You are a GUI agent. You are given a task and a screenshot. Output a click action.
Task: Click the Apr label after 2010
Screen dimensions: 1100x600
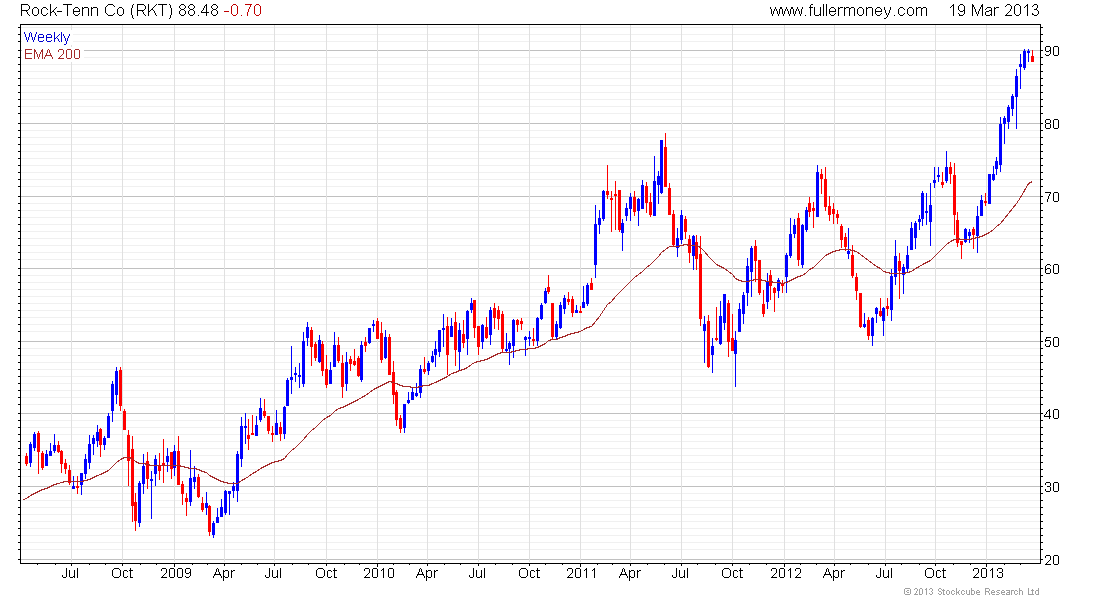tap(427, 573)
